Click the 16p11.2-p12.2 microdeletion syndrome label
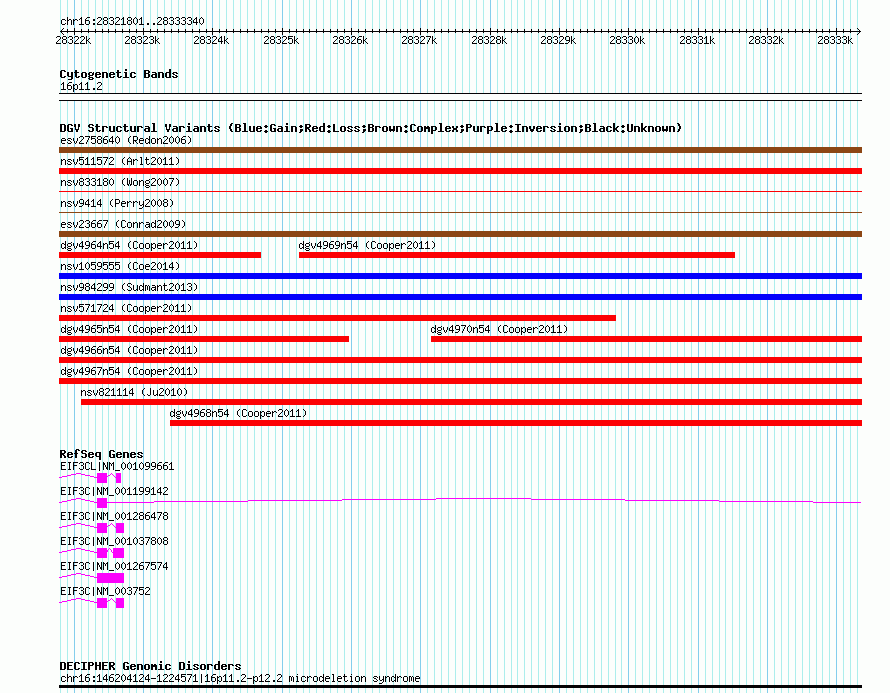The height and width of the screenshot is (693, 890). pyautogui.click(x=240, y=678)
